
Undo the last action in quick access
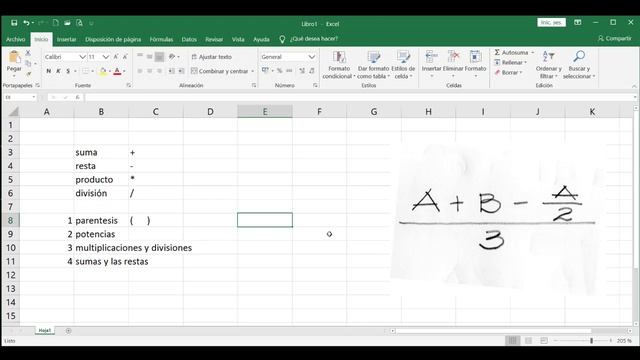pyautogui.click(x=27, y=23)
